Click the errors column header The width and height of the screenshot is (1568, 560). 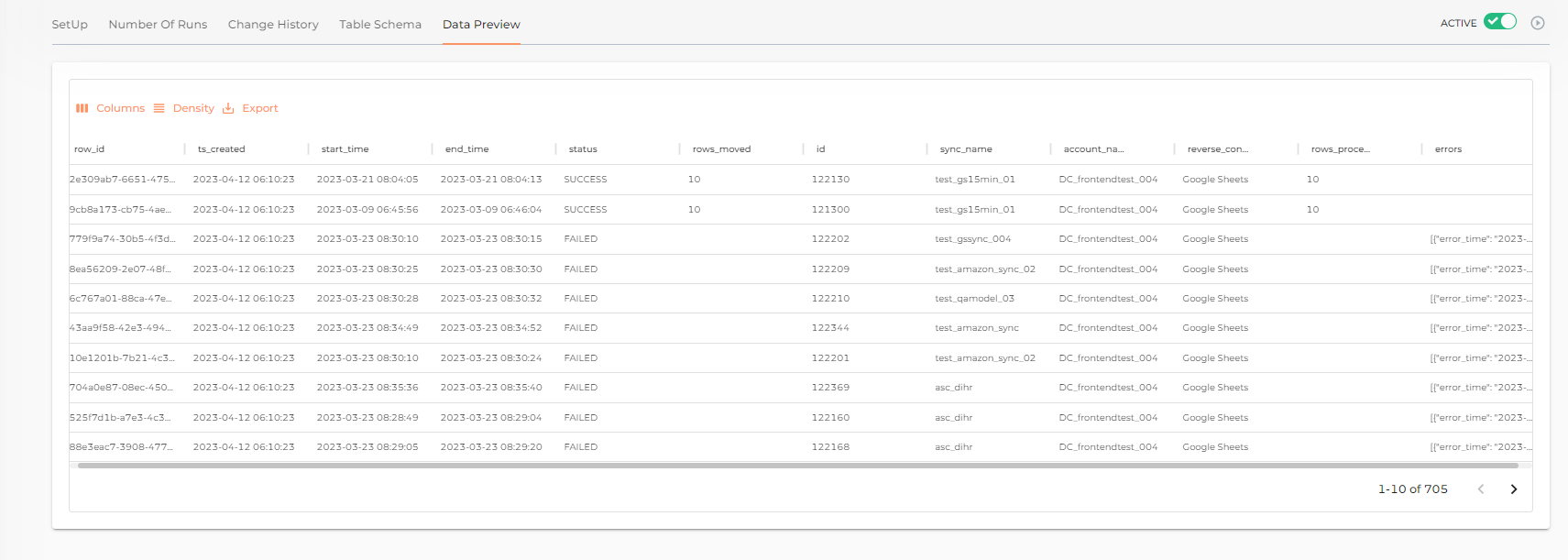pyautogui.click(x=1448, y=149)
